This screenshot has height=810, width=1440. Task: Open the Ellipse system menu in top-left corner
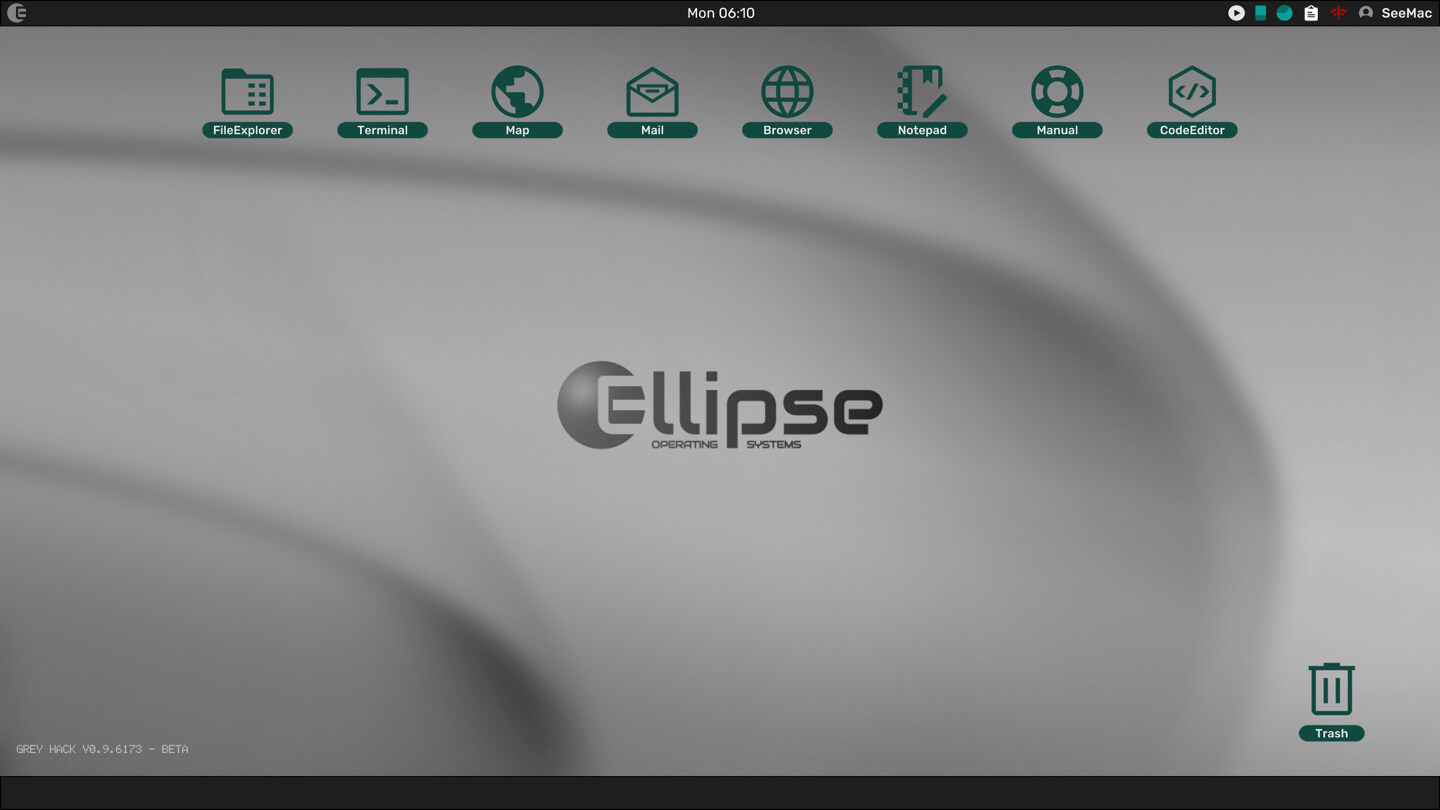pyautogui.click(x=17, y=13)
